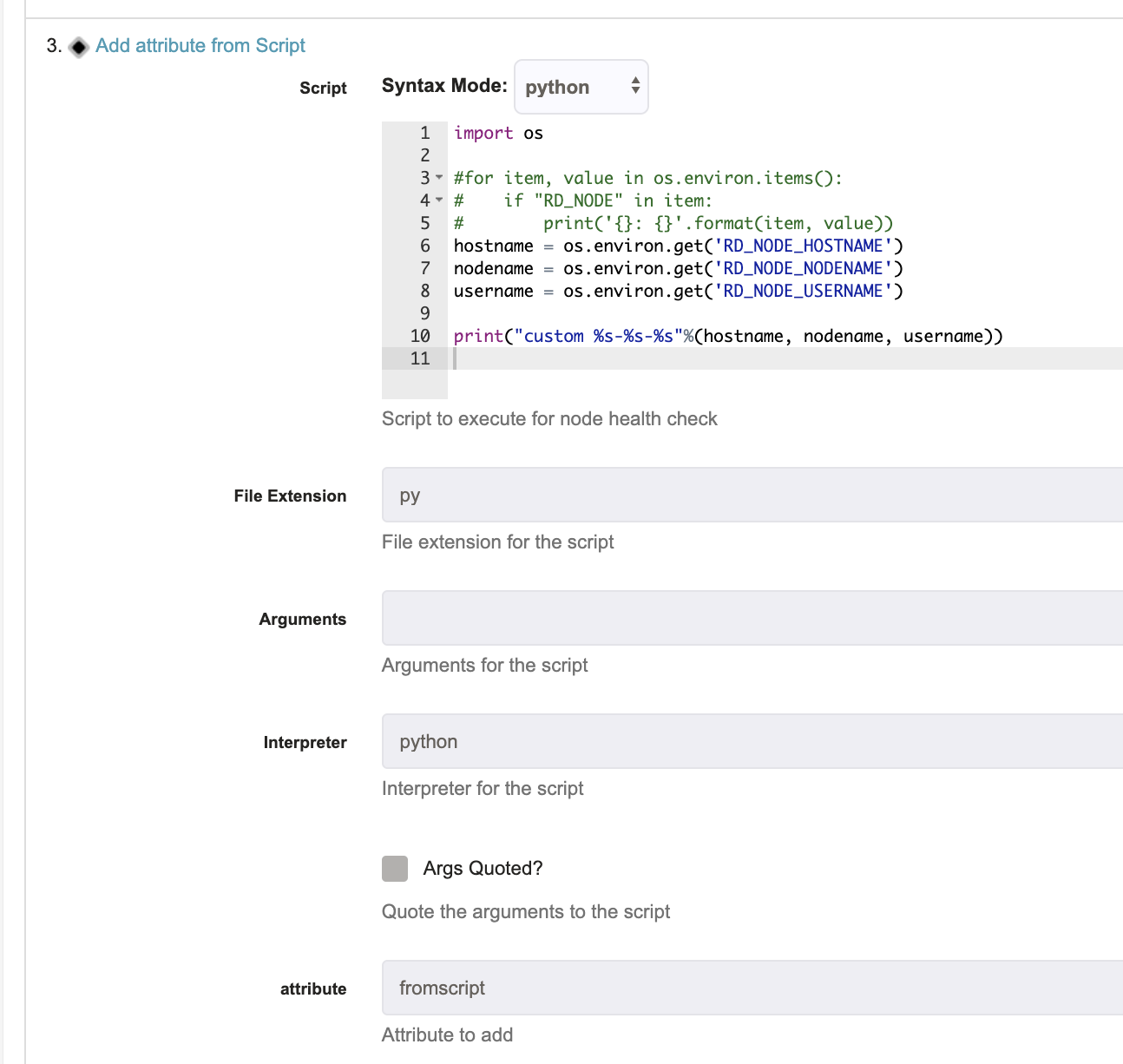This screenshot has width=1123, height=1064.
Task: Click 'Attribute to add' help text
Action: pyautogui.click(x=447, y=1034)
